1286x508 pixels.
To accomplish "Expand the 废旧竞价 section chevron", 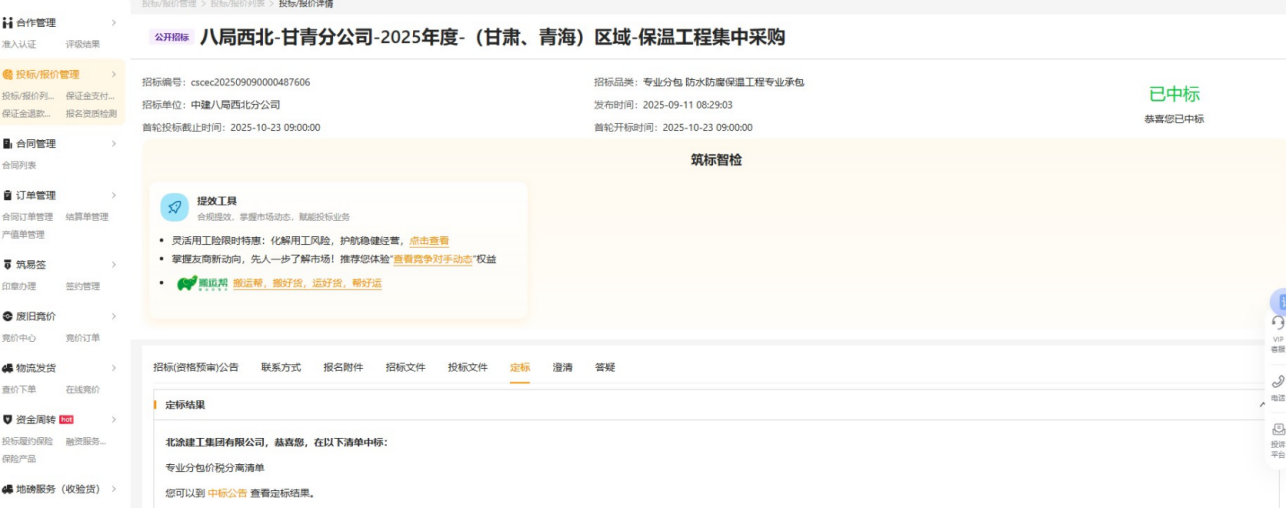I will point(113,317).
